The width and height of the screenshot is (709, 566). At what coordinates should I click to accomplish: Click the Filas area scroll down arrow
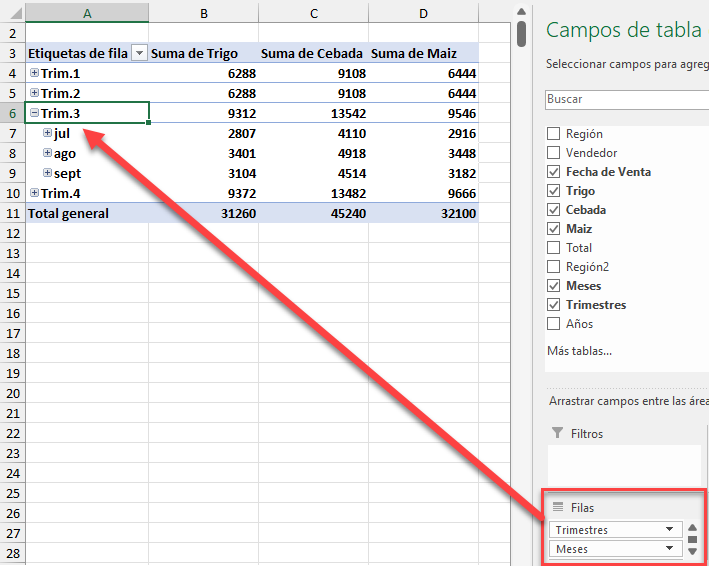click(692, 551)
